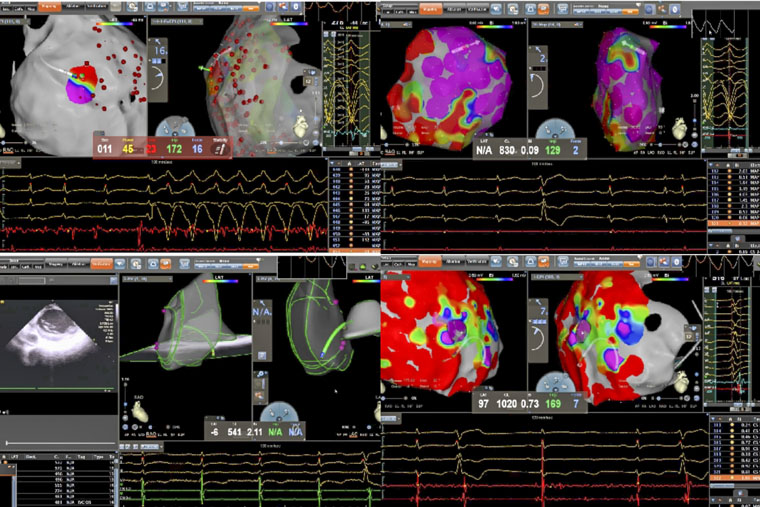Switch to Mapping tab above red-dotted map
Screen dimensions: 760x507
pos(47,7)
